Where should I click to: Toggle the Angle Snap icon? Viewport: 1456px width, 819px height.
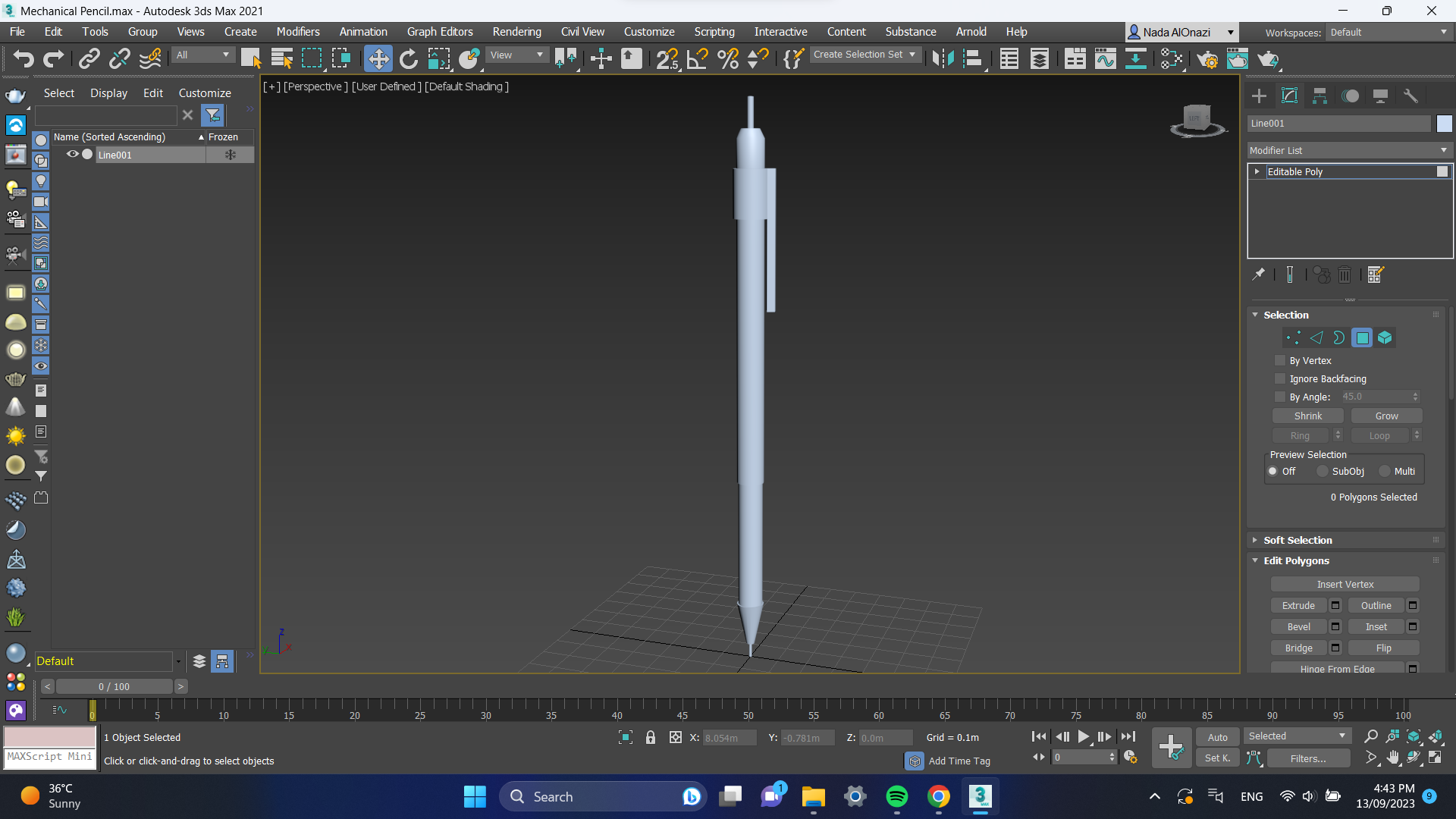pyautogui.click(x=697, y=58)
